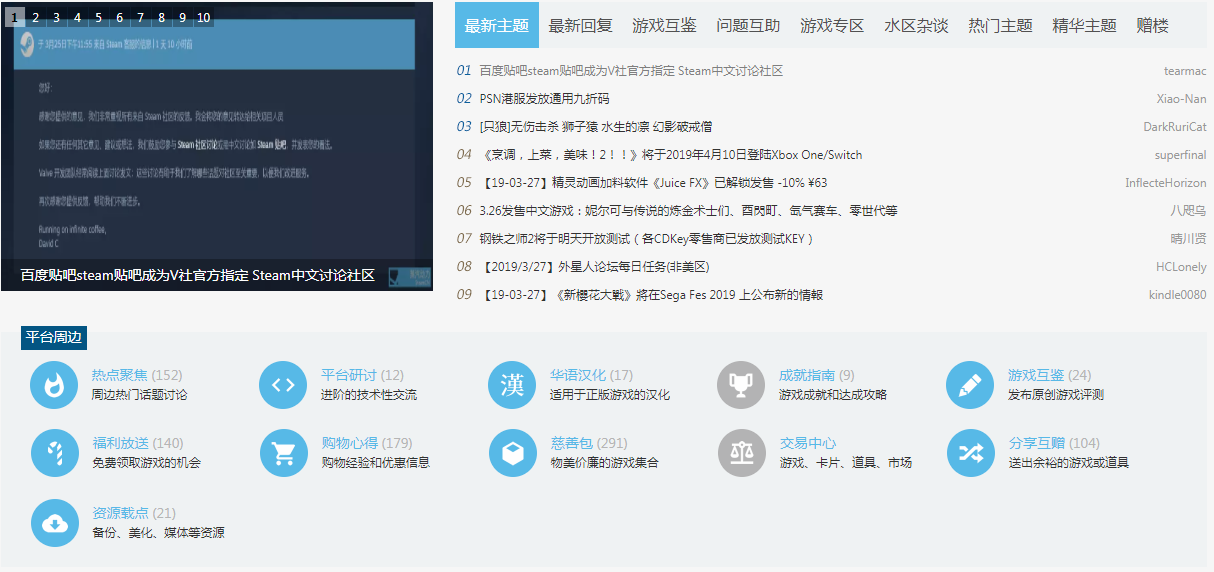The width and height of the screenshot is (1214, 572).
Task: Open the 游戏互鉴 (24) forum link
Action: pyautogui.click(x=1050, y=375)
